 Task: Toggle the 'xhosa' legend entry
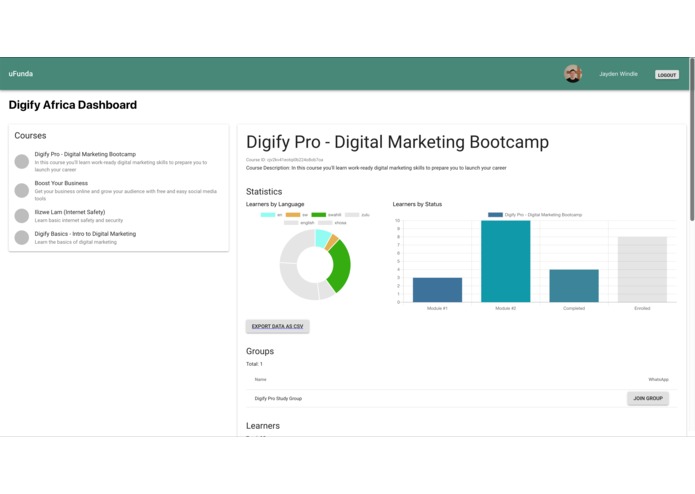pyautogui.click(x=332, y=223)
